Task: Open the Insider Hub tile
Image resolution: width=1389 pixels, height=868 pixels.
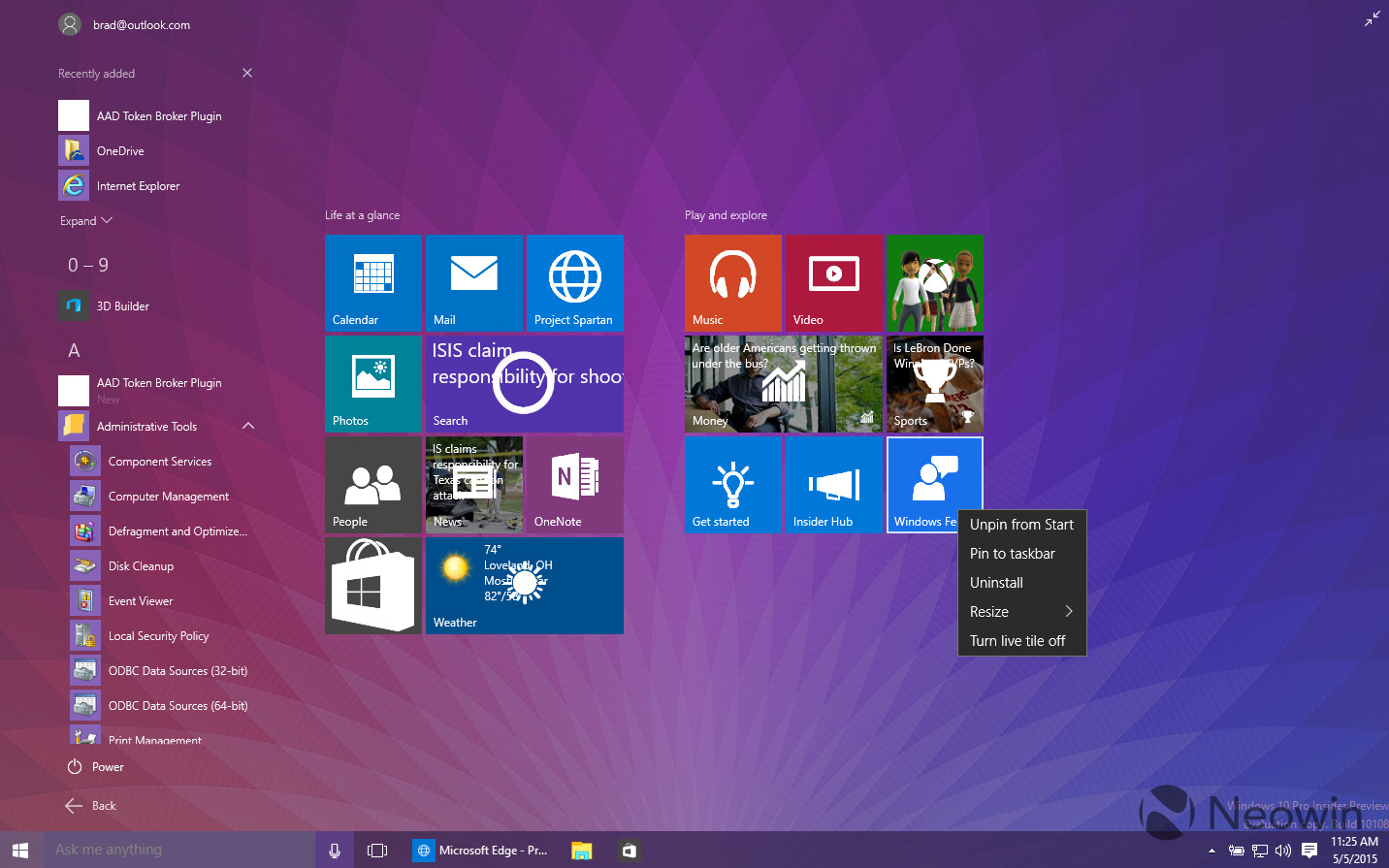Action: [x=834, y=484]
